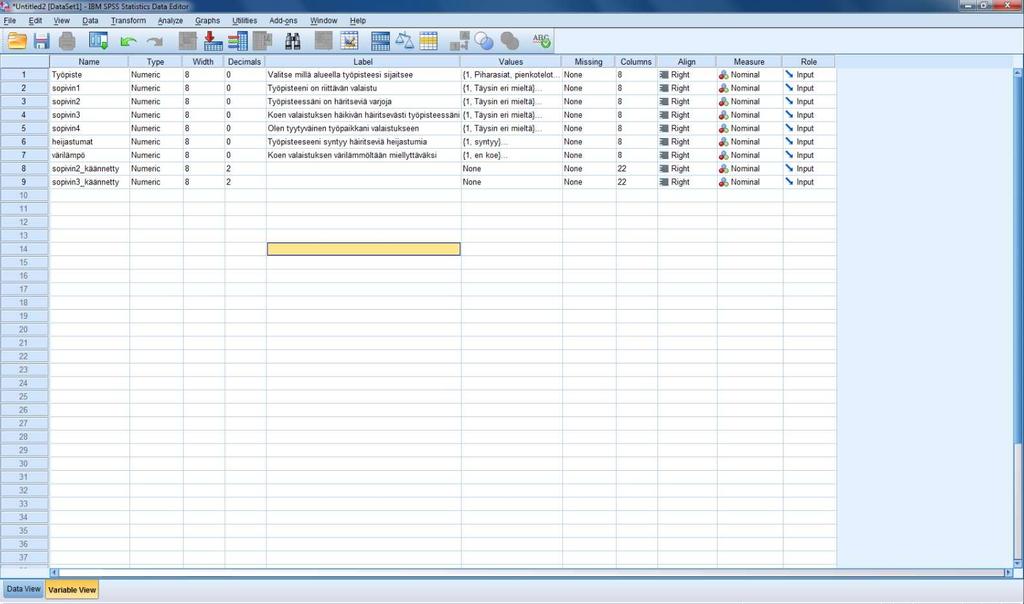Click the Label column header
The image size is (1024, 604).
[362, 61]
